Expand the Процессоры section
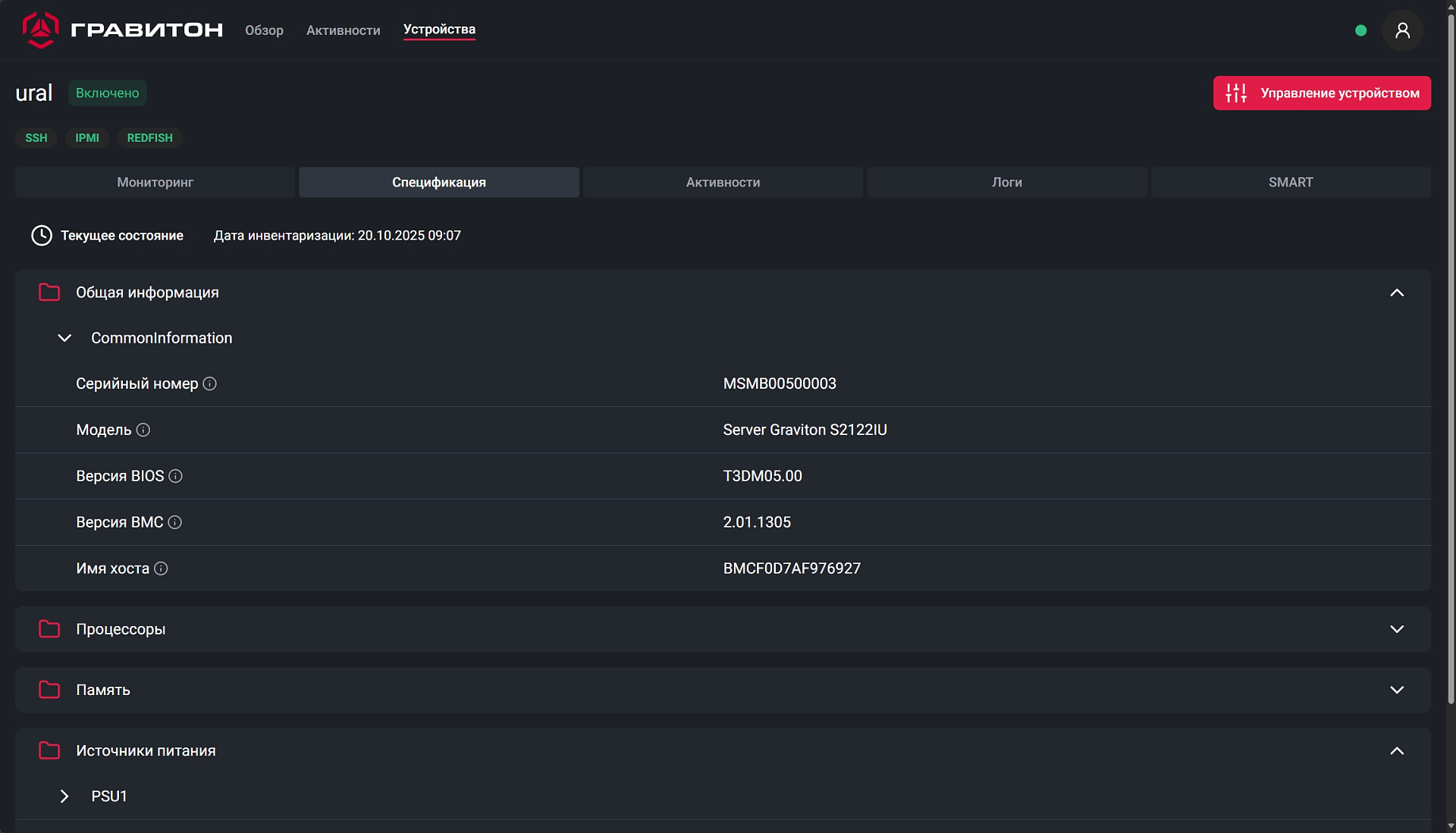1456x833 pixels. click(x=1397, y=630)
